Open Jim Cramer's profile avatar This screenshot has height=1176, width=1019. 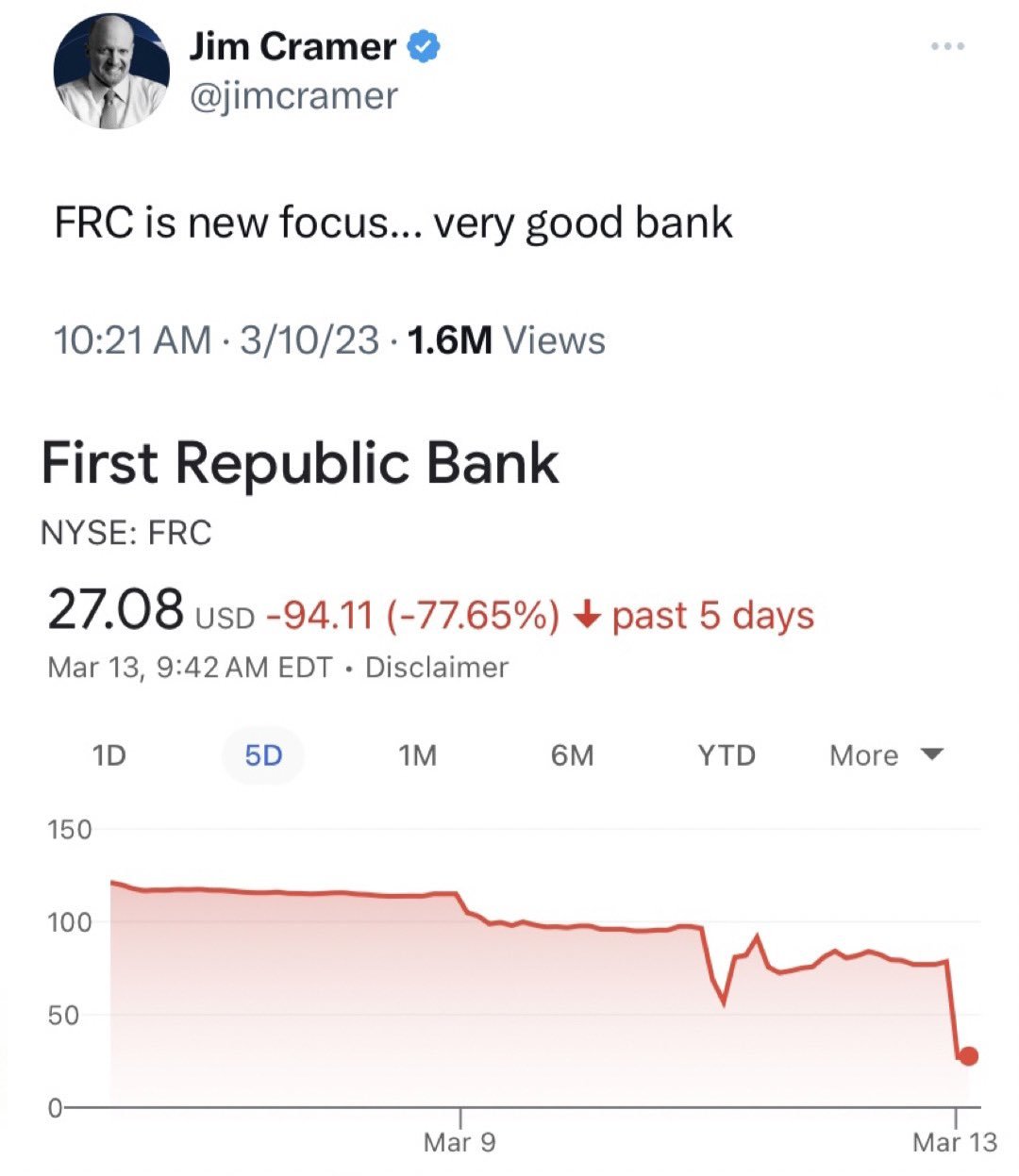[x=111, y=71]
